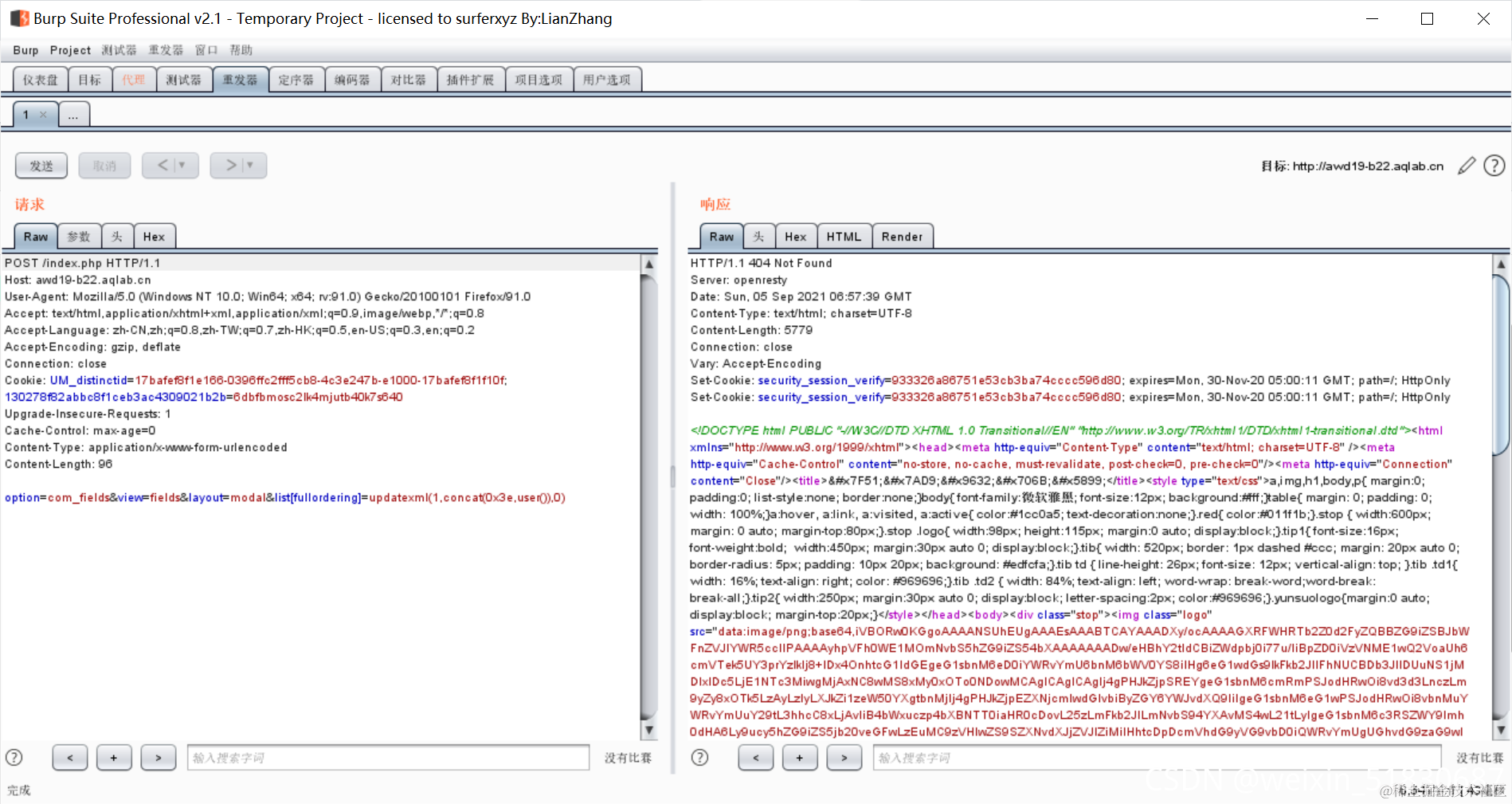Click the 取消 cancel button
The width and height of the screenshot is (1512, 804).
[x=104, y=166]
